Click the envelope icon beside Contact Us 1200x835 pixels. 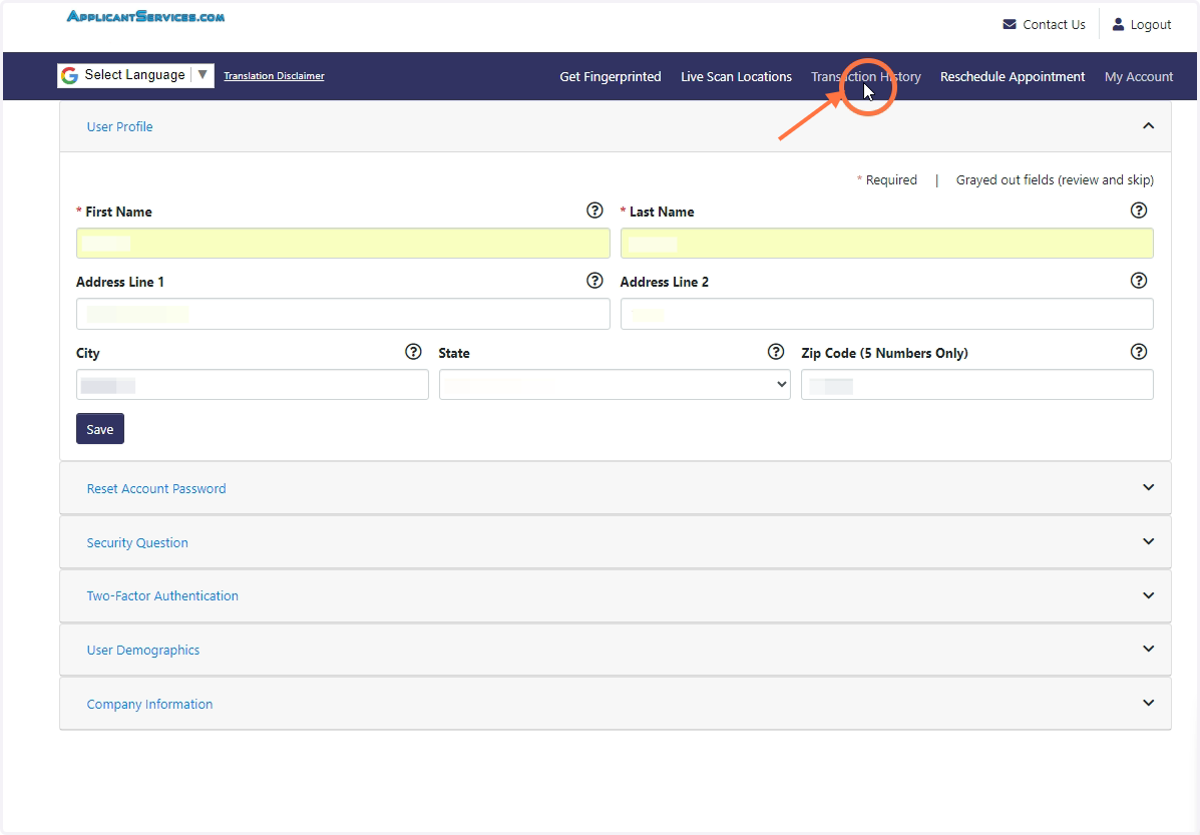point(1010,24)
